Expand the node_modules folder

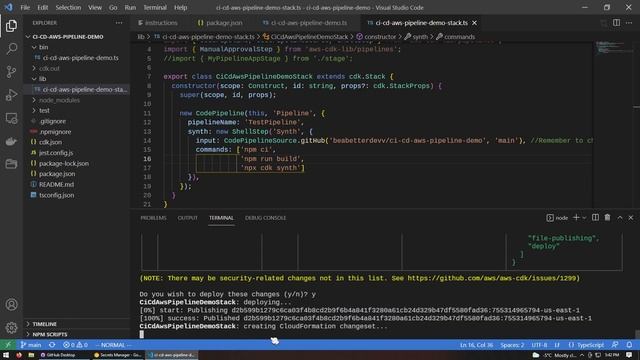pyautogui.click(x=76, y=100)
